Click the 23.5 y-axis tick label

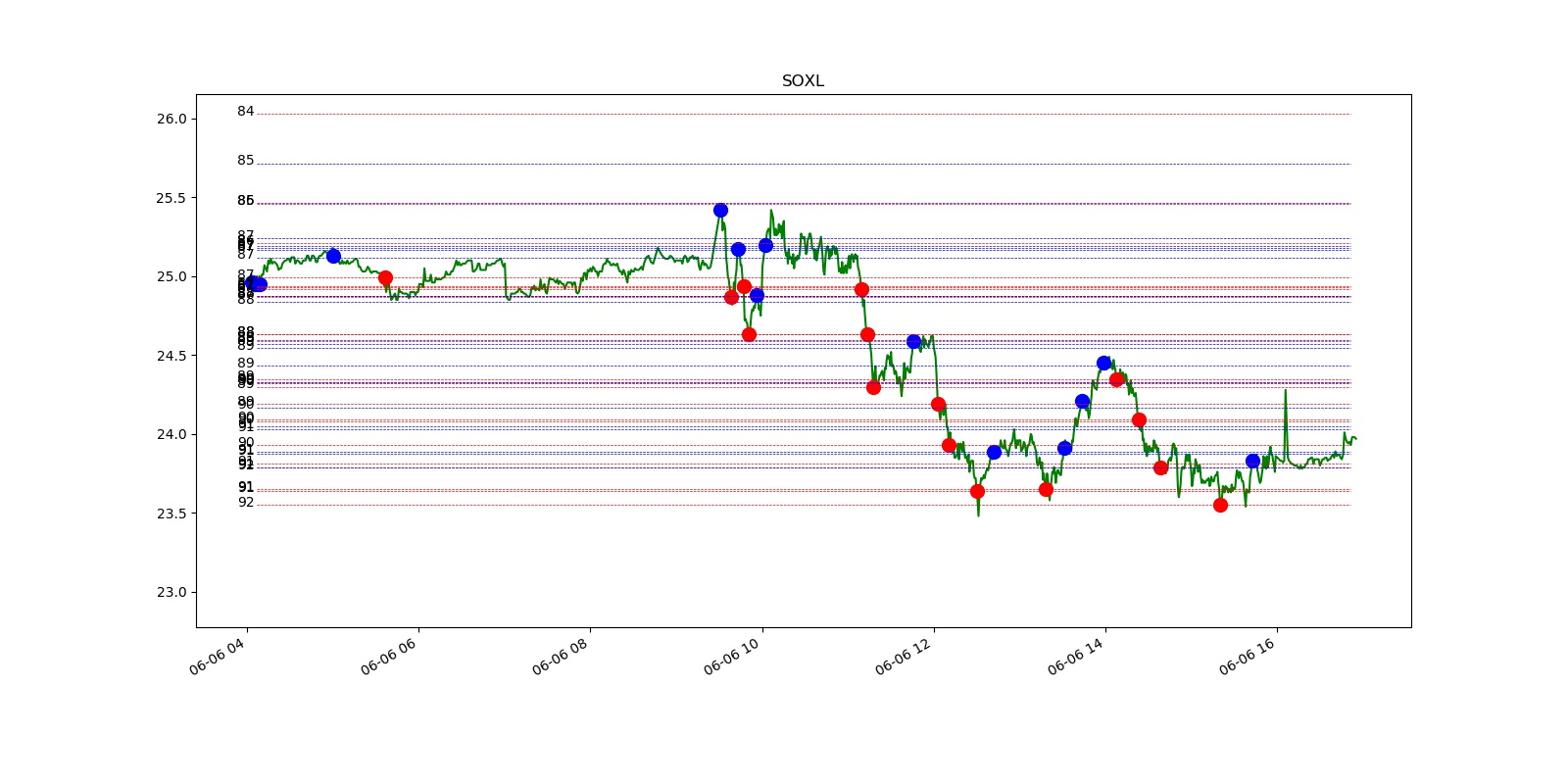click(171, 514)
